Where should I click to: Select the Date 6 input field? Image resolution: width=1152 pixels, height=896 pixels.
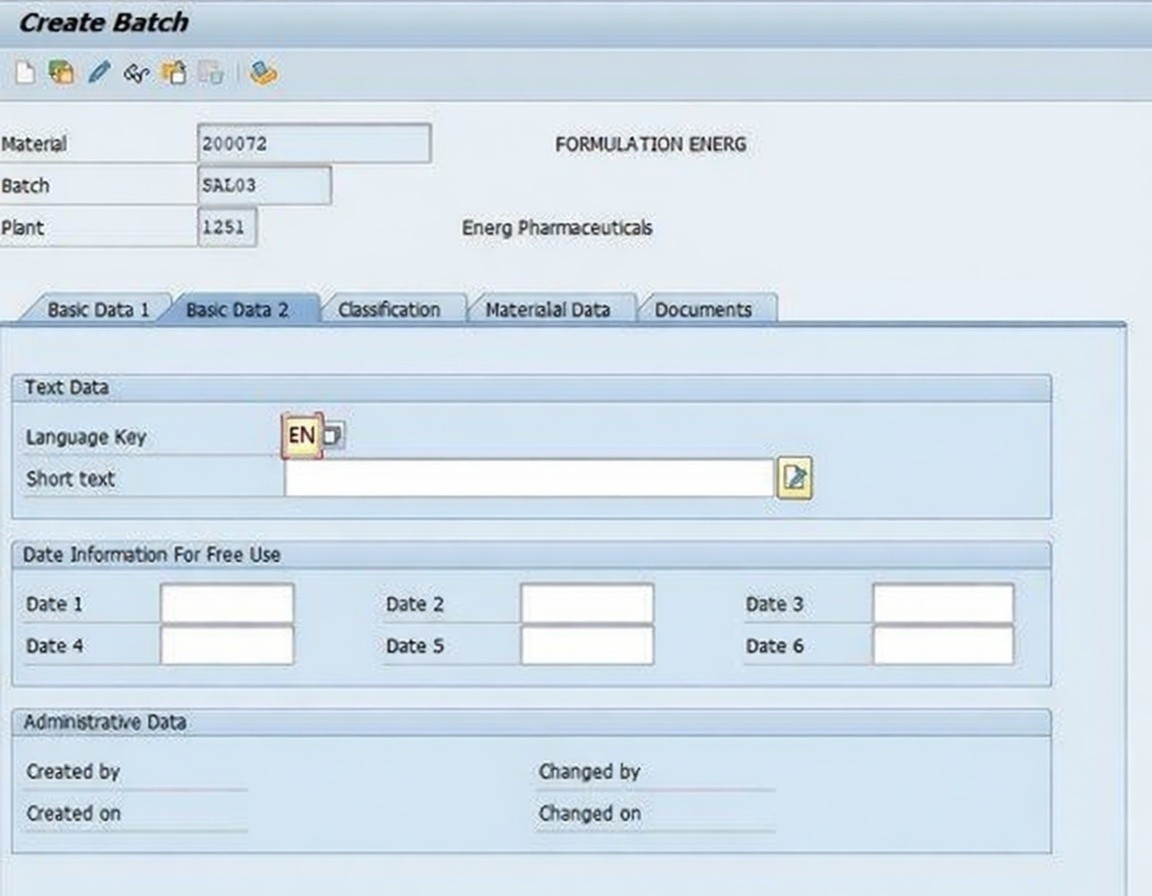click(x=943, y=646)
